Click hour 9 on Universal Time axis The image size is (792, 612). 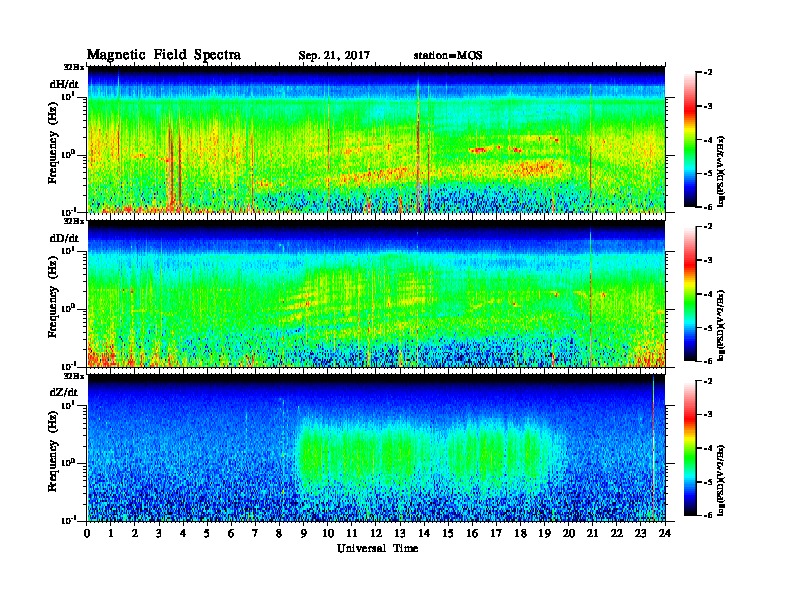tap(304, 533)
